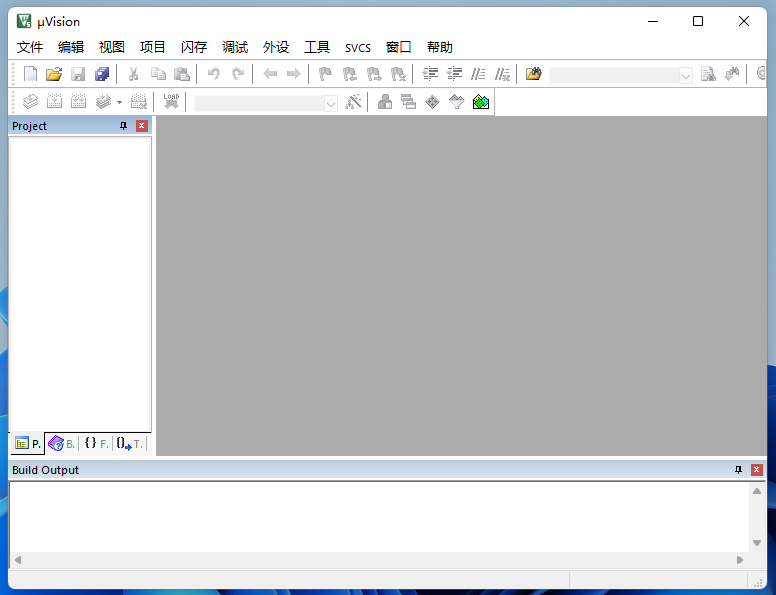This screenshot has height=595, width=776.
Task: Click the Copy icon
Action: click(x=158, y=74)
